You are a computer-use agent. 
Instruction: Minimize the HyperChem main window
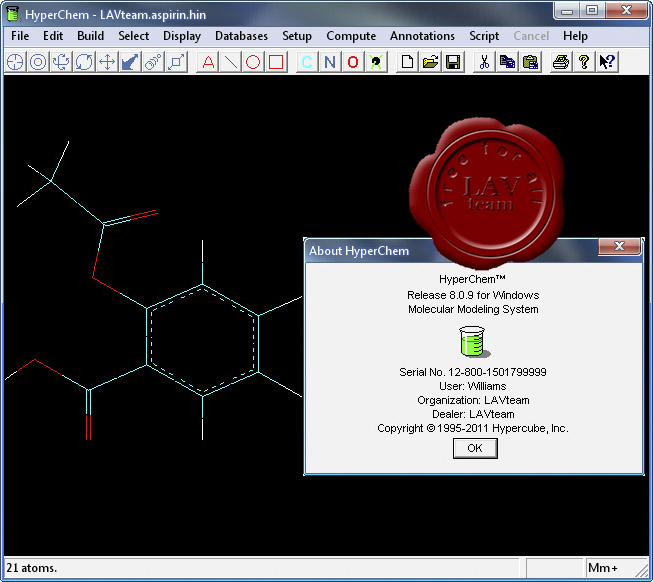pos(567,10)
